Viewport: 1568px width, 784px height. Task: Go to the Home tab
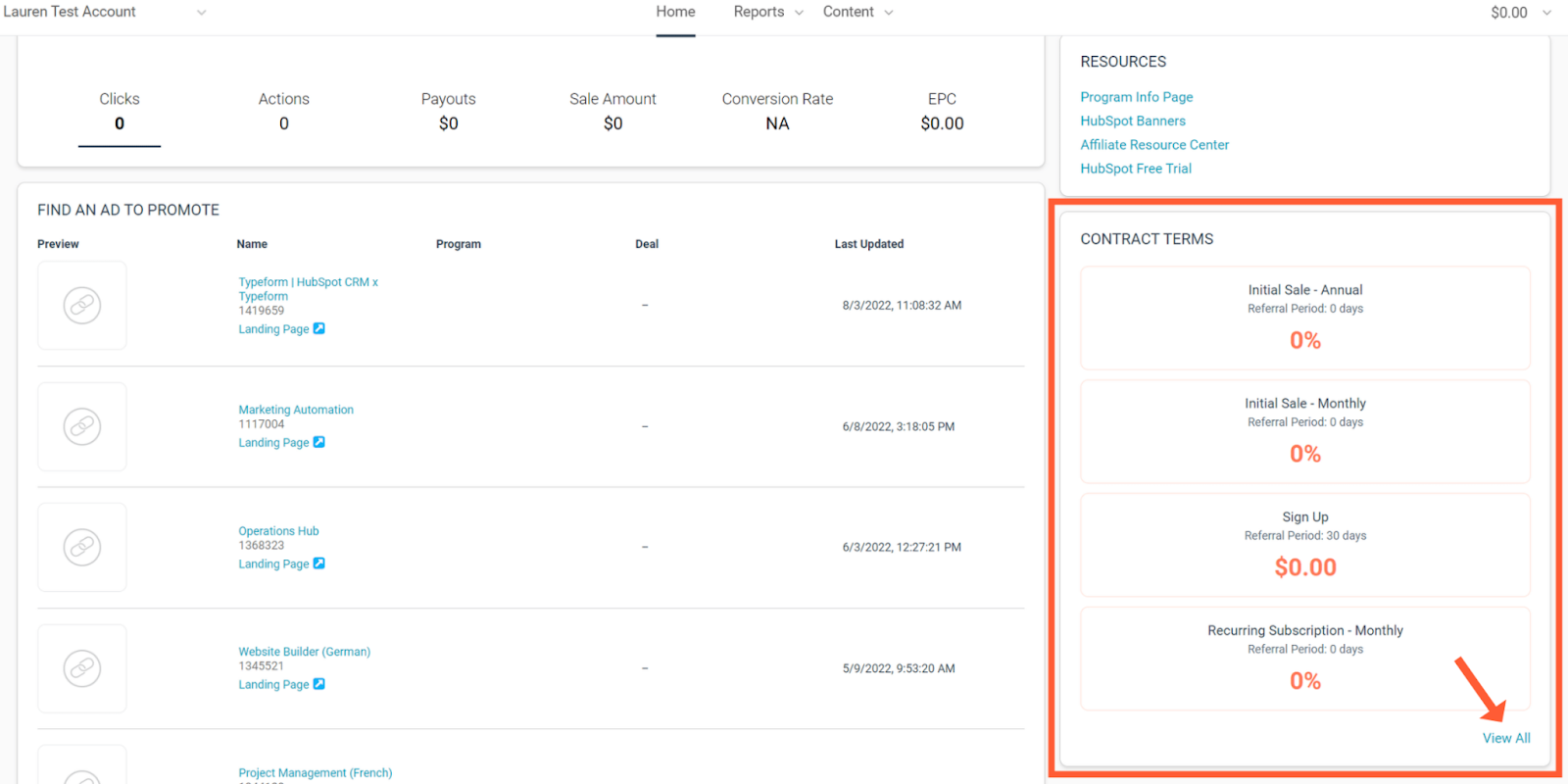coord(675,12)
